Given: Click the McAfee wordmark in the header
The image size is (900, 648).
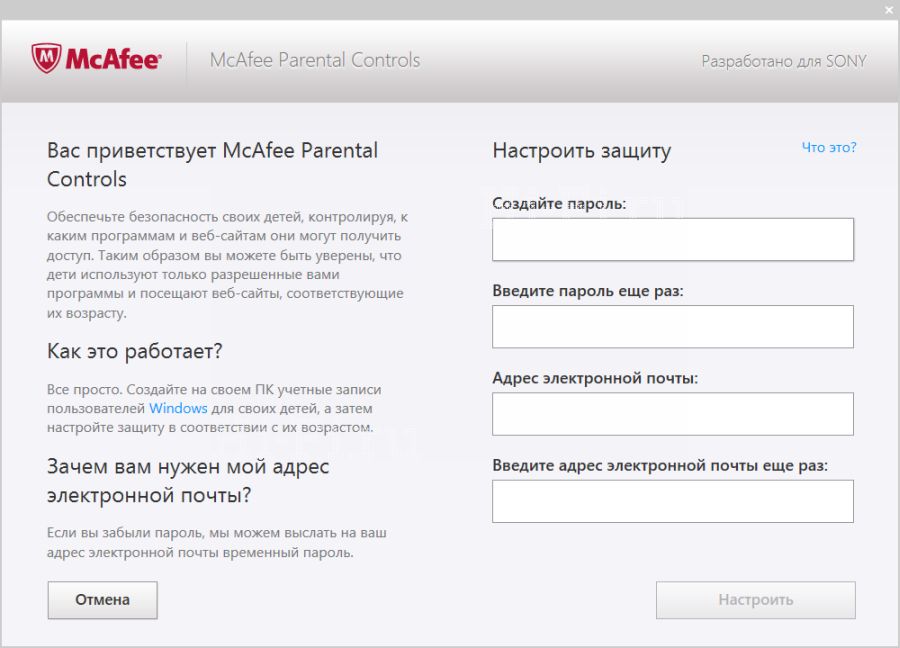Looking at the screenshot, I should pos(112,60).
